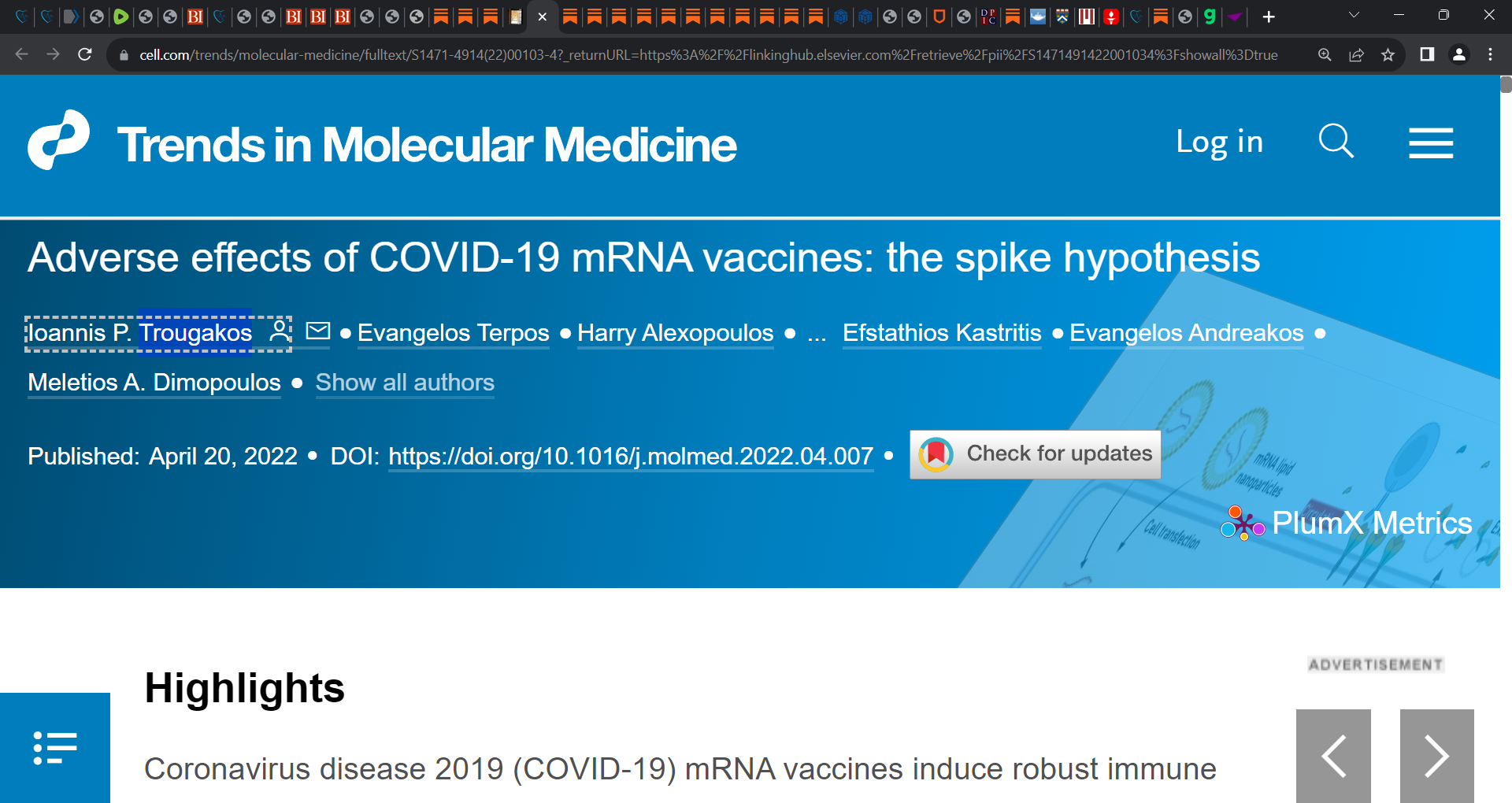The height and width of the screenshot is (803, 1512).
Task: Reload the page using the refresh icon
Action: [85, 54]
